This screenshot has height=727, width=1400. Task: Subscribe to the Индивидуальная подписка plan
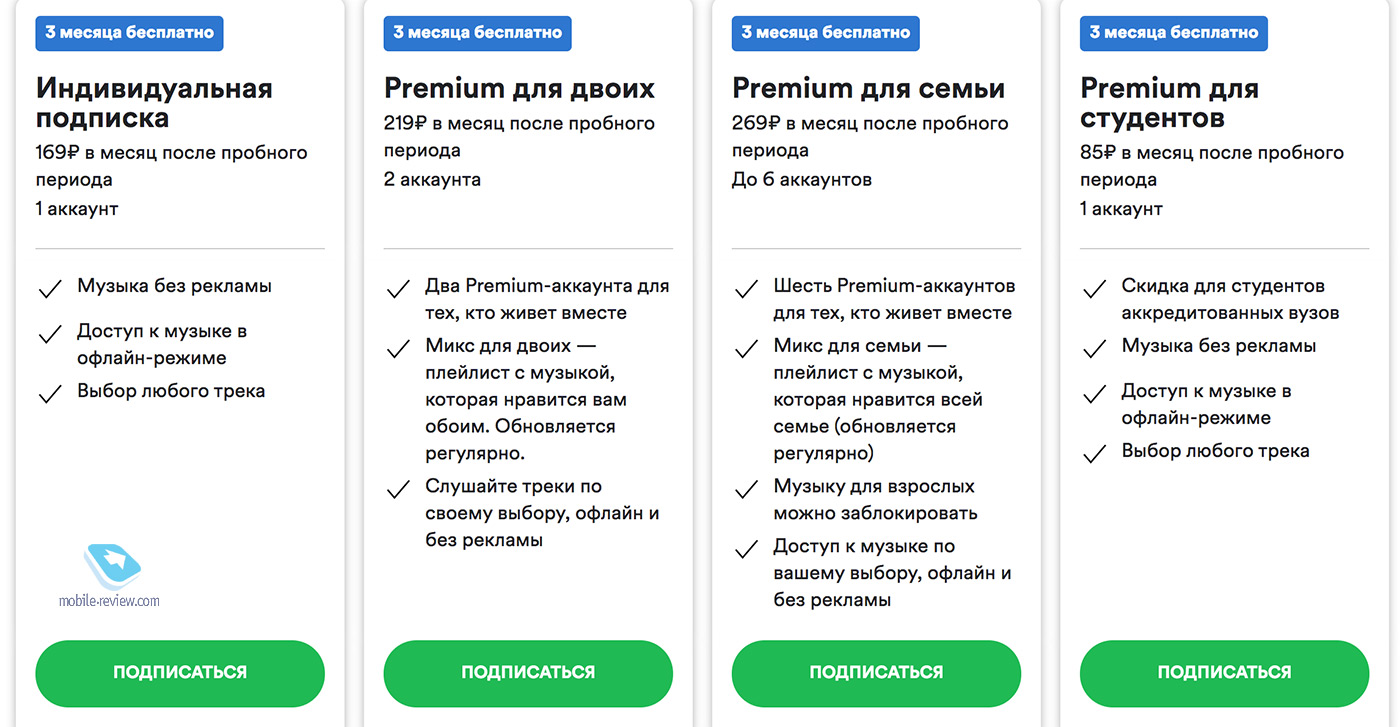pyautogui.click(x=180, y=673)
